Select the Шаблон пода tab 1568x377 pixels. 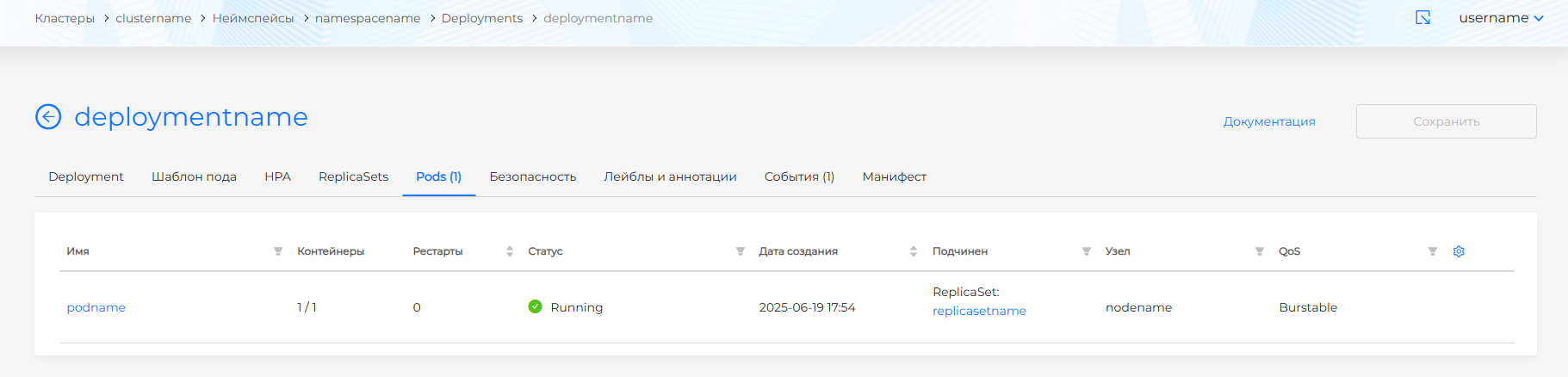tap(194, 176)
